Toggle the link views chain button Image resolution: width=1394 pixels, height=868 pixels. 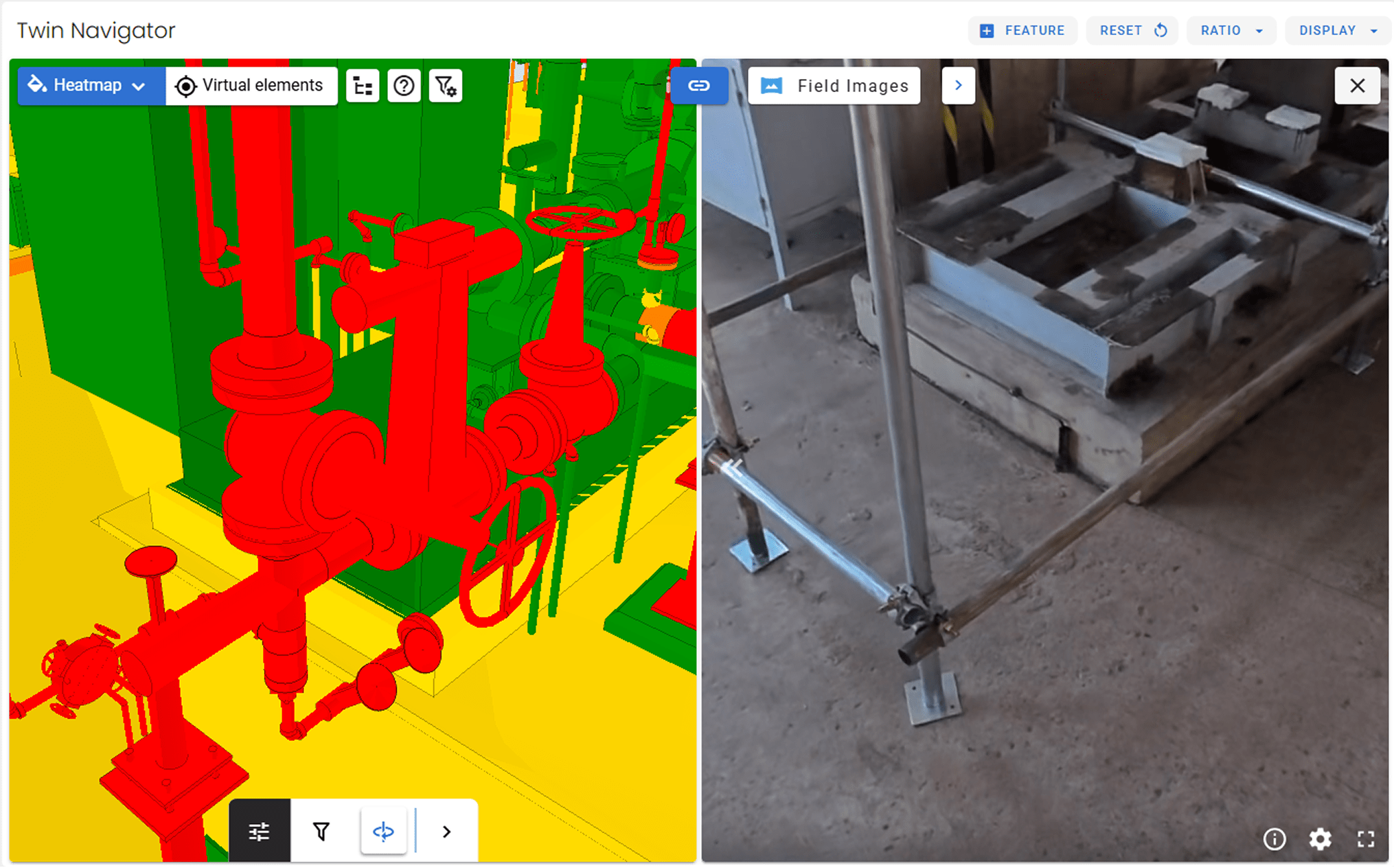699,86
